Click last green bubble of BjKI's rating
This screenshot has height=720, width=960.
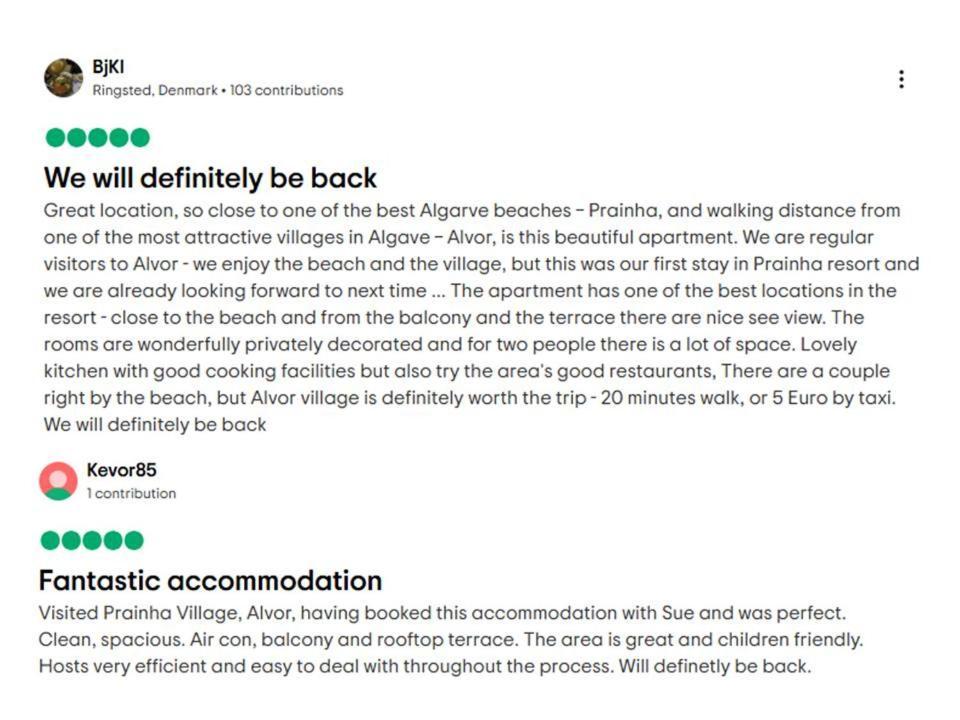(x=140, y=137)
